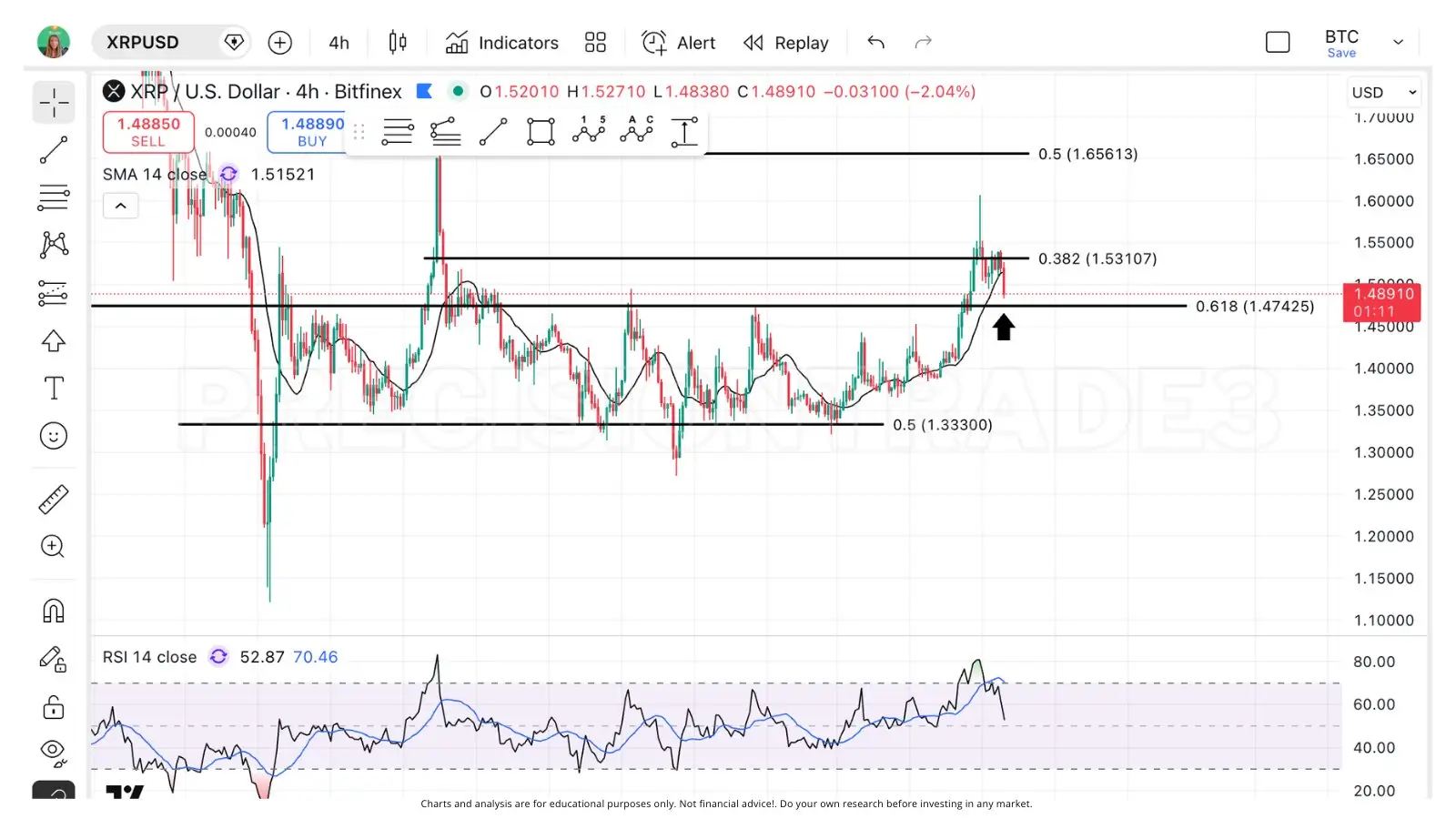Collapse the SMA indicator legend panel
The image size is (1456, 819).
[121, 206]
